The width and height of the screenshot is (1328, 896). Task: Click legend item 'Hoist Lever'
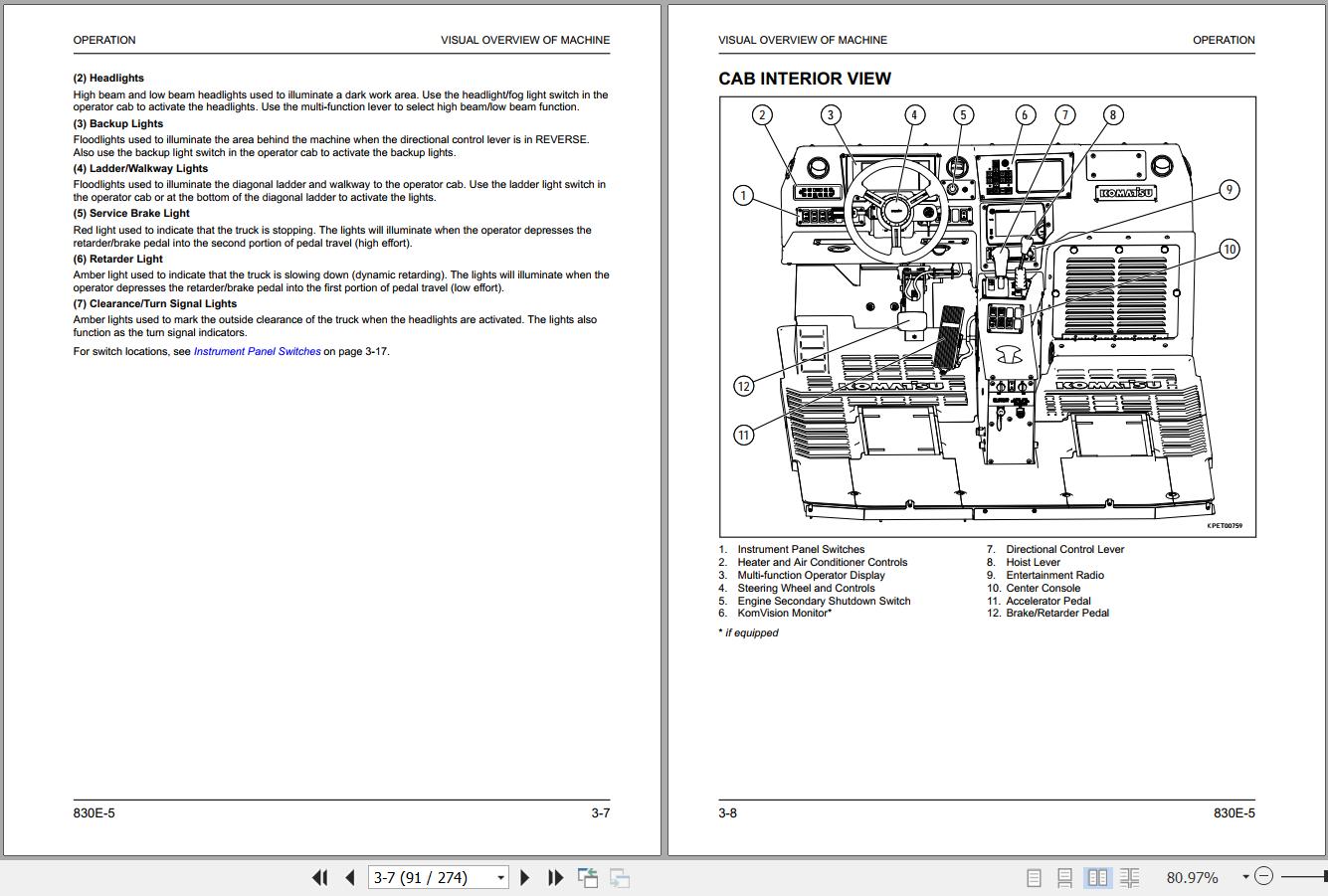[x=1033, y=562]
